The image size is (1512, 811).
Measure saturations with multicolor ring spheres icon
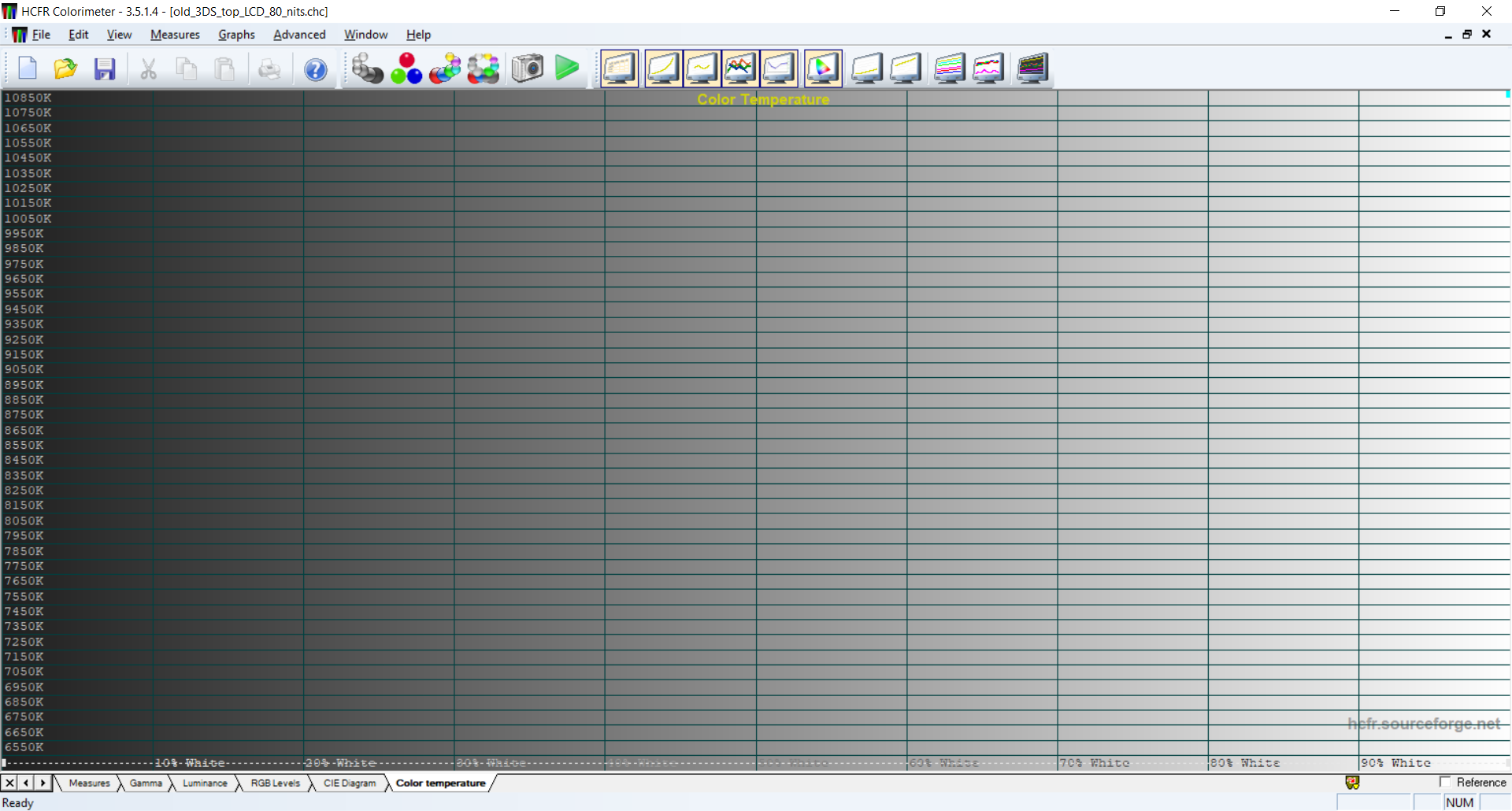pyautogui.click(x=484, y=69)
